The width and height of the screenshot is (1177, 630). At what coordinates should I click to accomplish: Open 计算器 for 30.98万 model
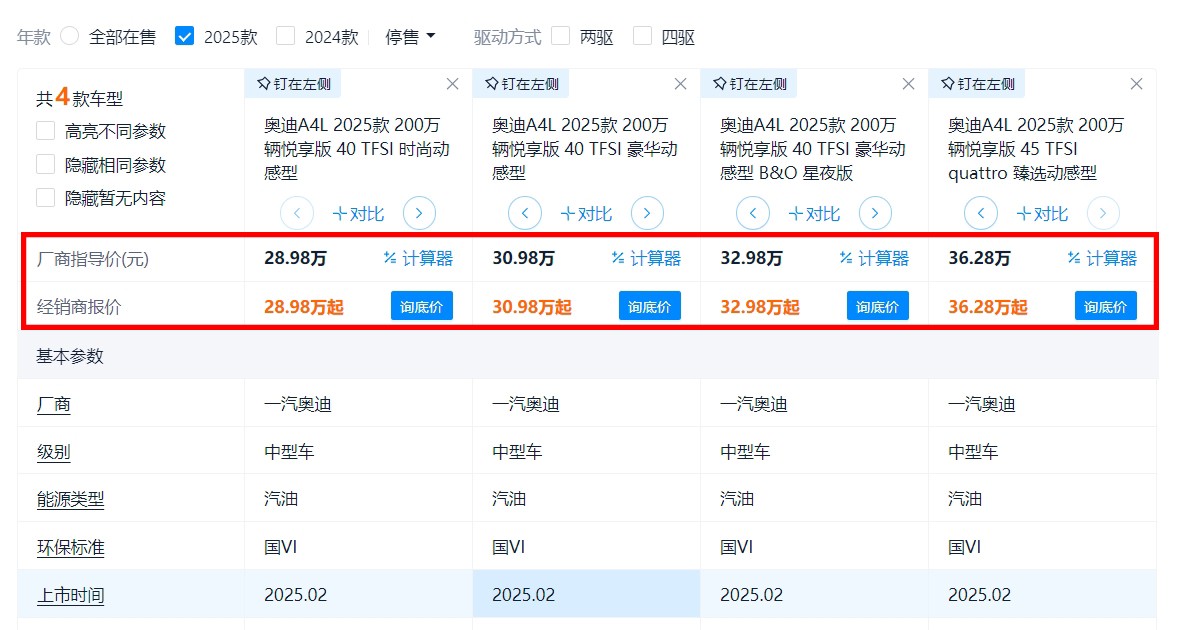click(x=646, y=258)
